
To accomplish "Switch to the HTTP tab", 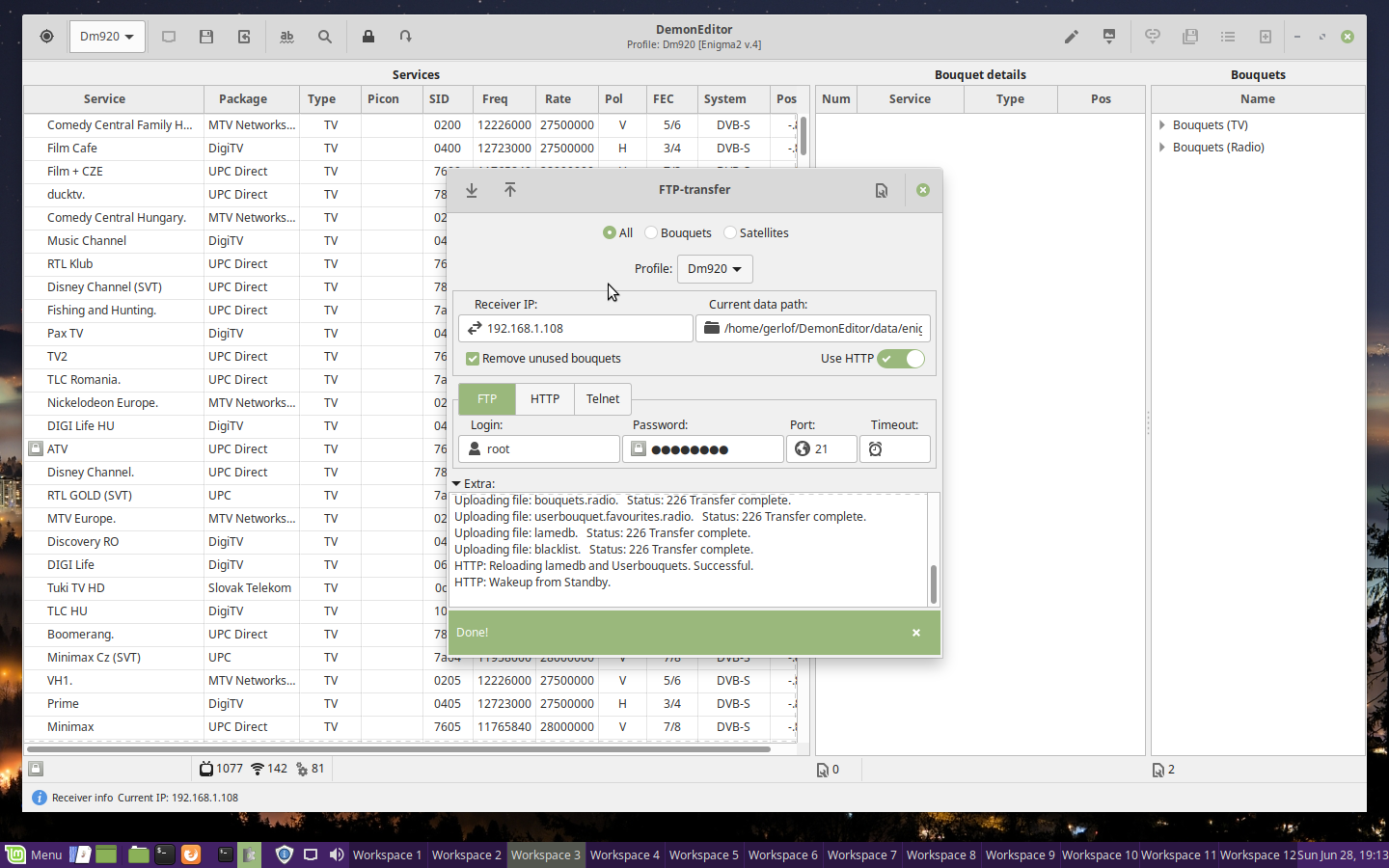I will (544, 398).
